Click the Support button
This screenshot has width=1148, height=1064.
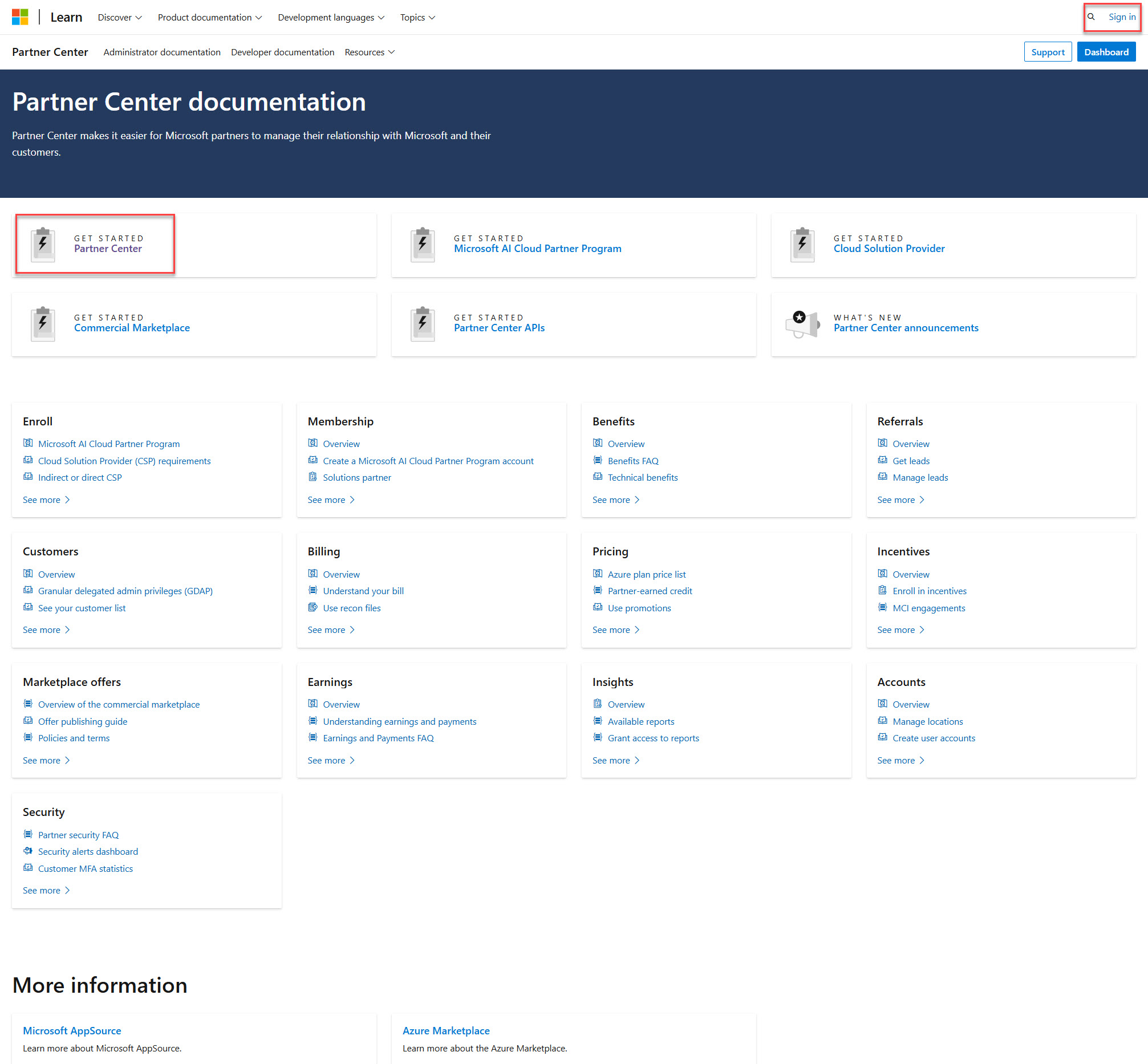click(1048, 52)
